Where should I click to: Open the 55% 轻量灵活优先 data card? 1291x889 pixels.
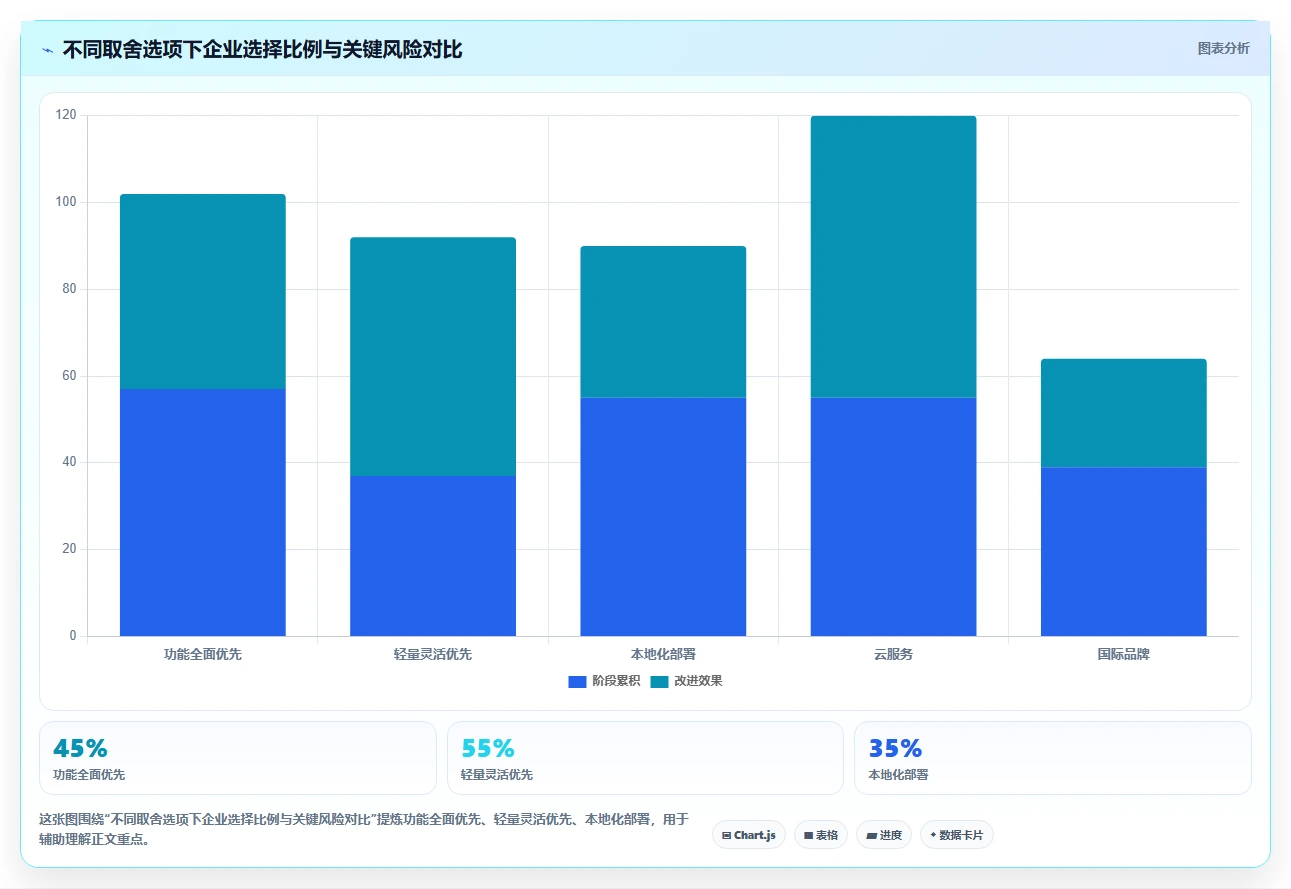(x=645, y=758)
